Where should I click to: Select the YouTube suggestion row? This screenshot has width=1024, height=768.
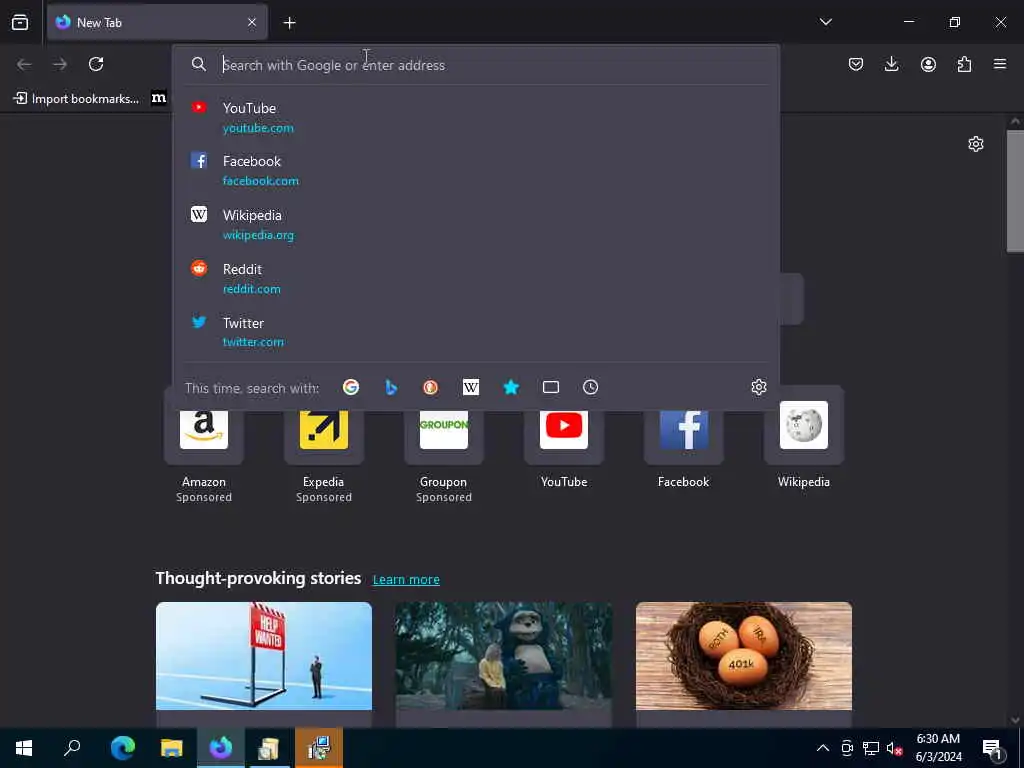[x=476, y=118]
